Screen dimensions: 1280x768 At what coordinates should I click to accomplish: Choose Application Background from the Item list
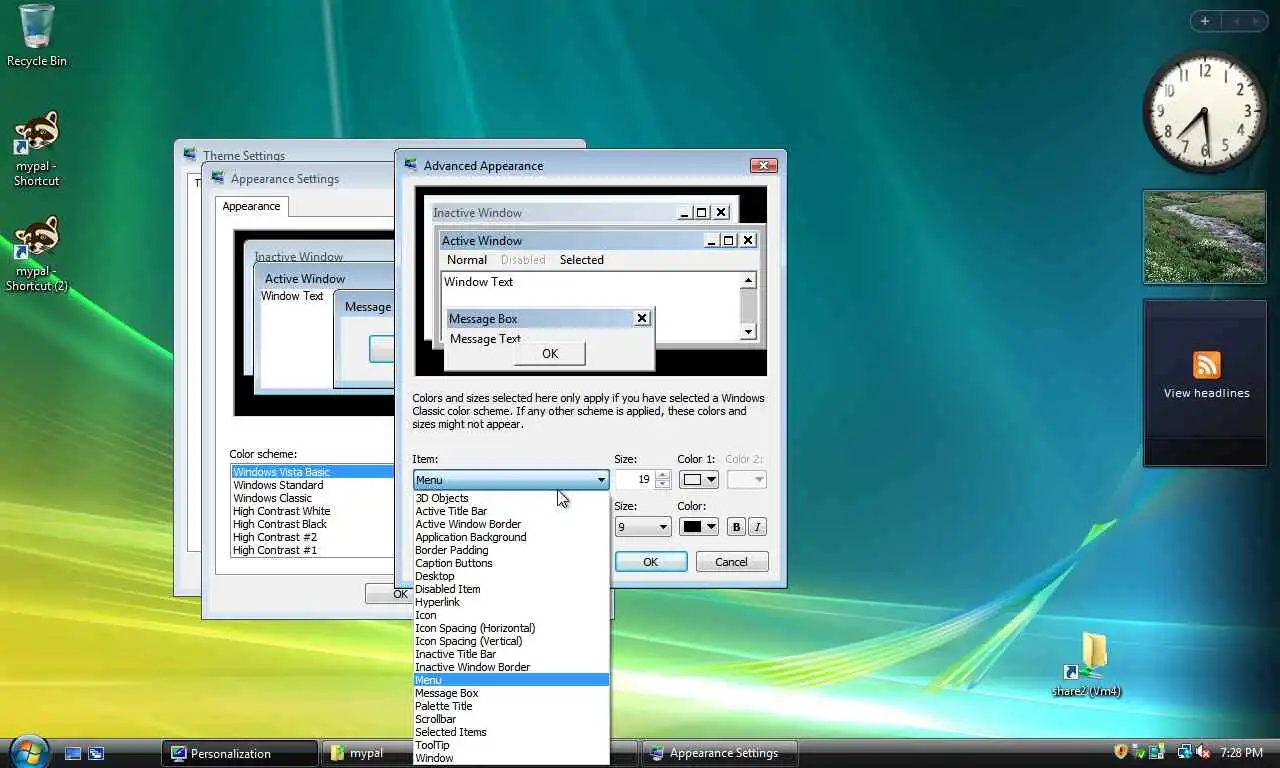point(511,537)
